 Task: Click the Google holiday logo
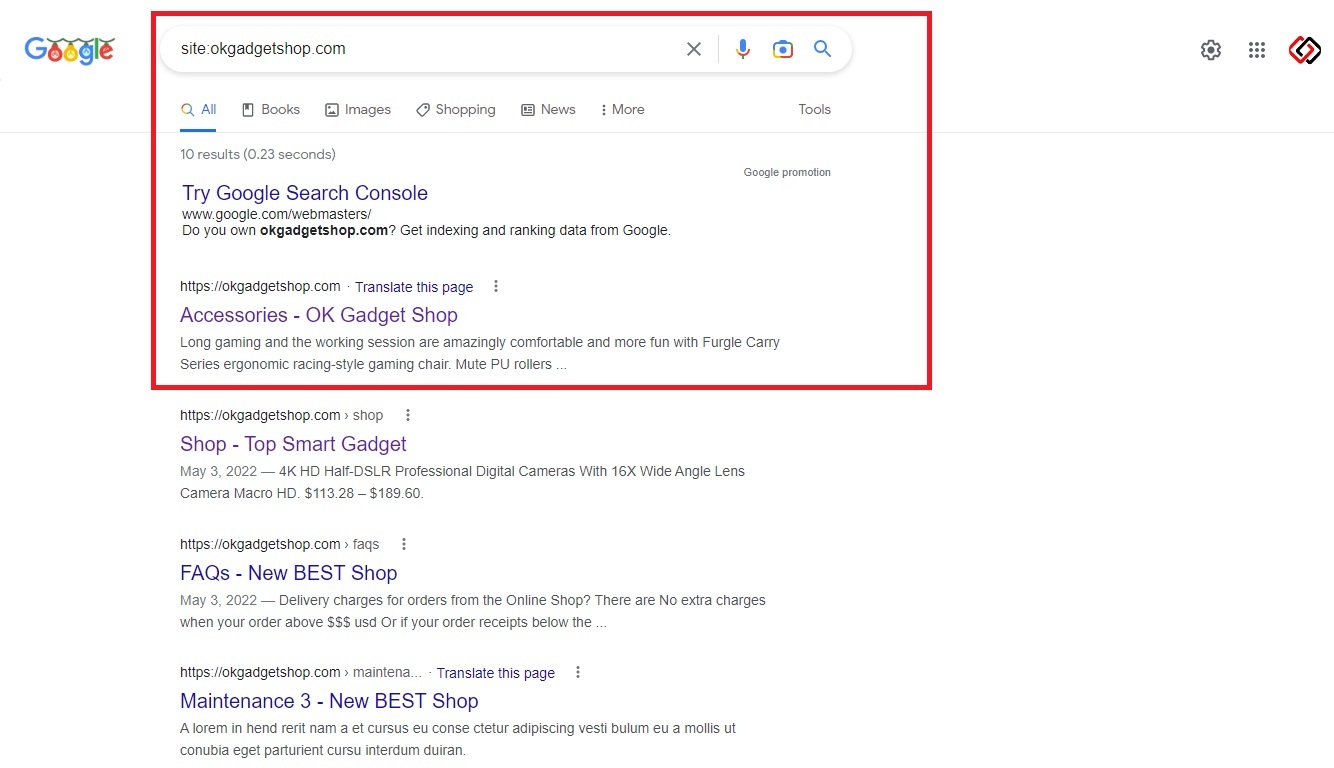(69, 50)
